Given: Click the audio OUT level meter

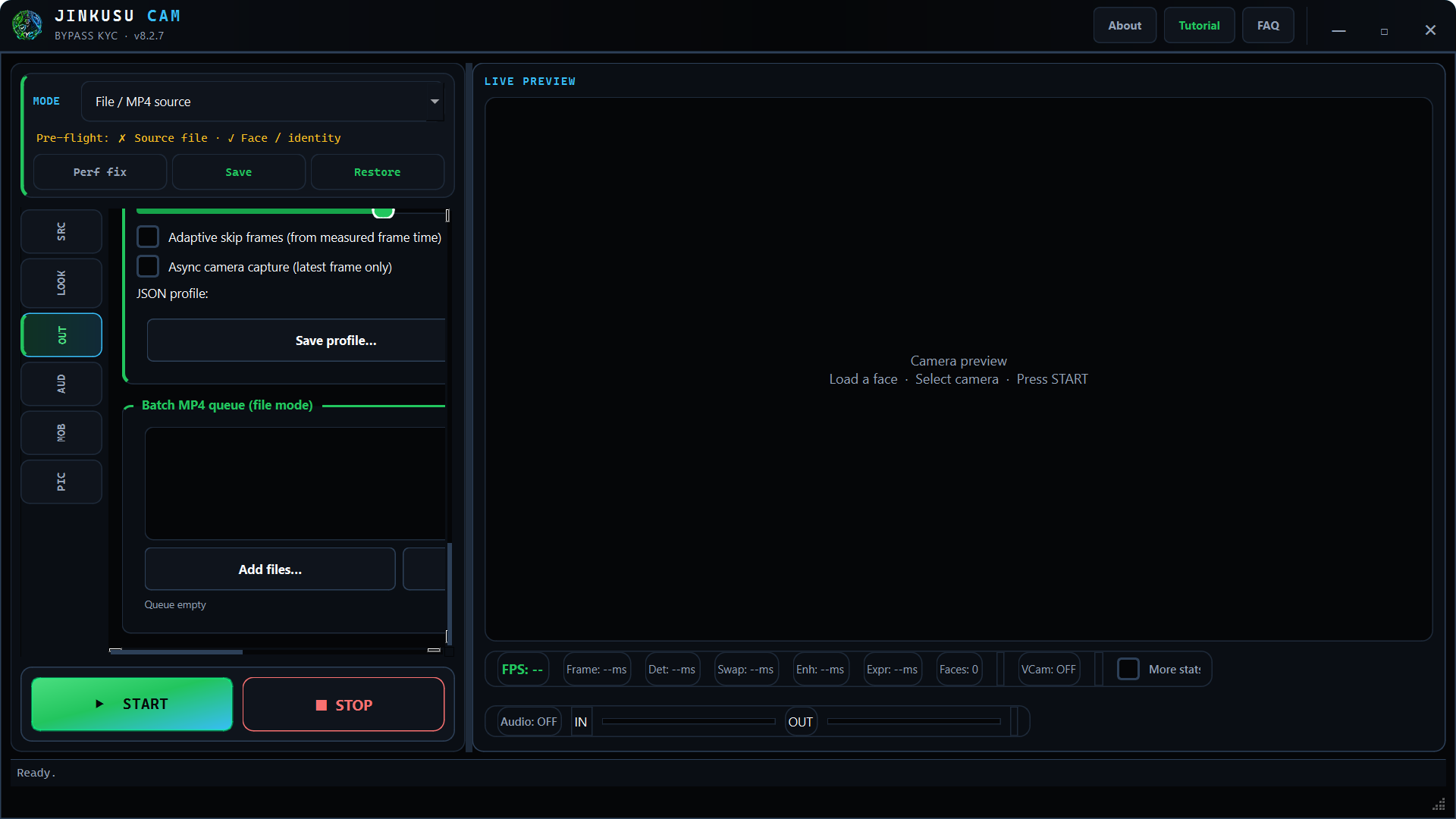Looking at the screenshot, I should tap(914, 722).
